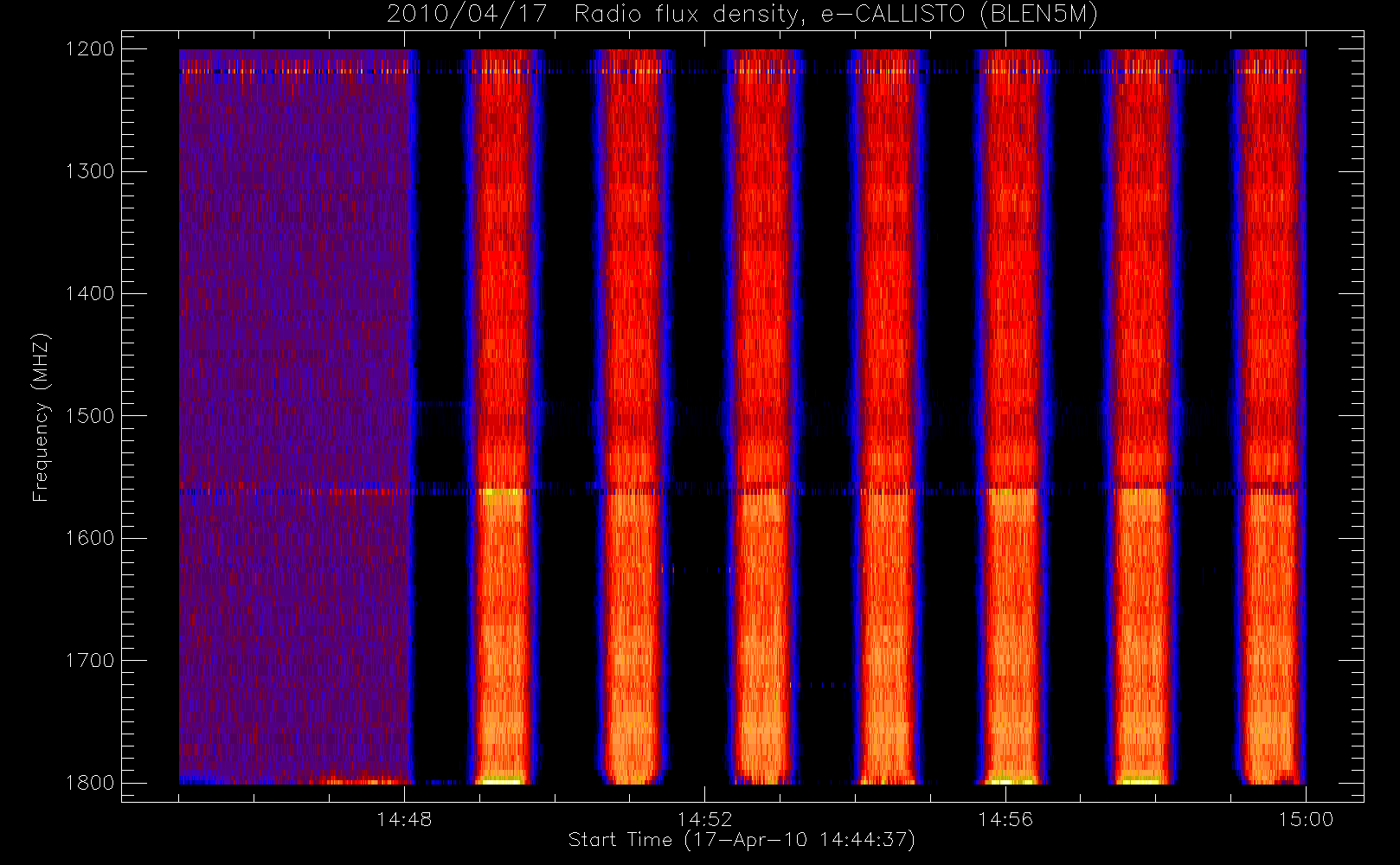Click the 1200 frequency tick label

click(x=90, y=49)
